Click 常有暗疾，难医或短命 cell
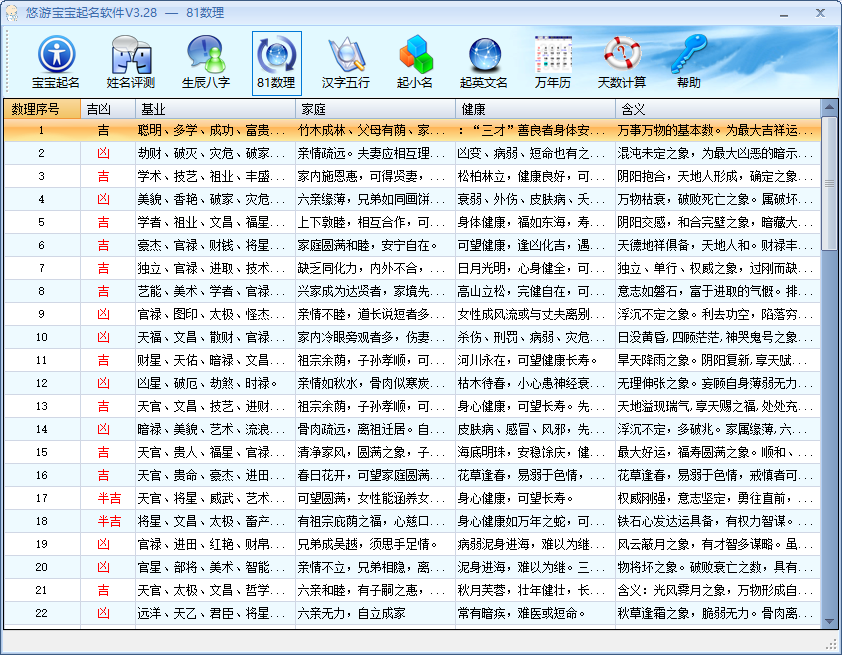Screen dimensions: 842x655 pyautogui.click(x=535, y=613)
